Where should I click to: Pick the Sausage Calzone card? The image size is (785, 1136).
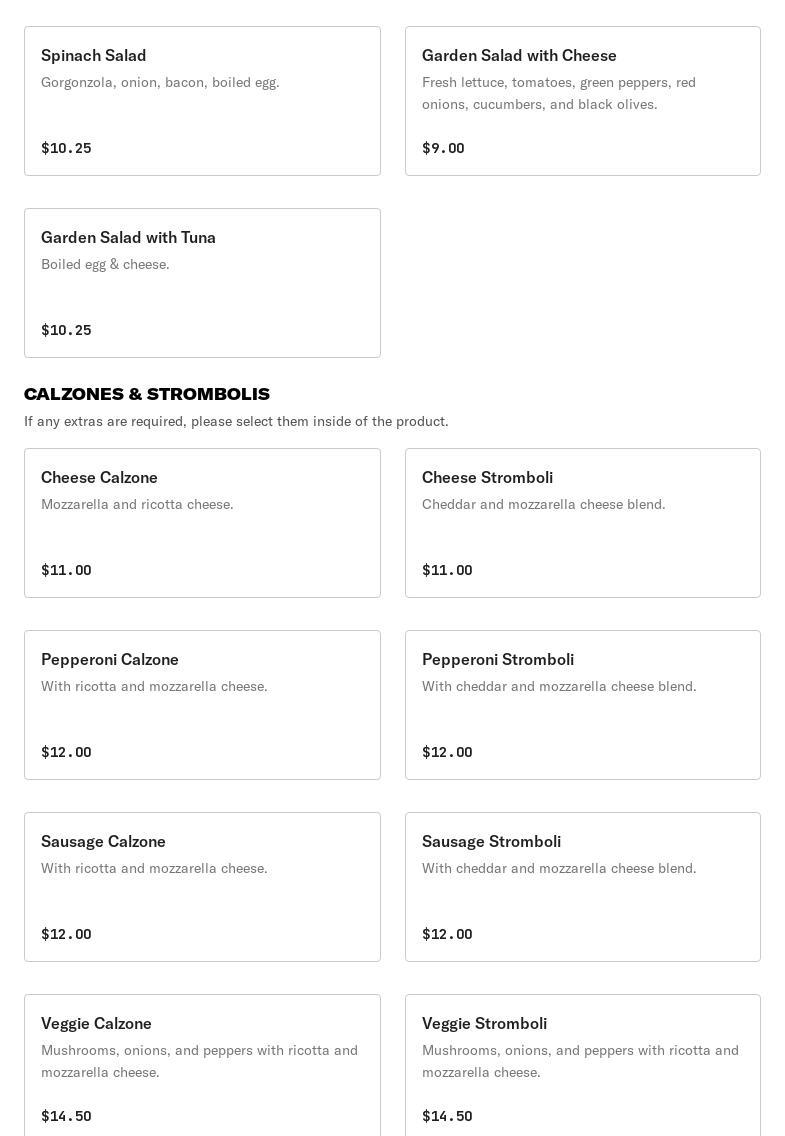click(x=202, y=887)
